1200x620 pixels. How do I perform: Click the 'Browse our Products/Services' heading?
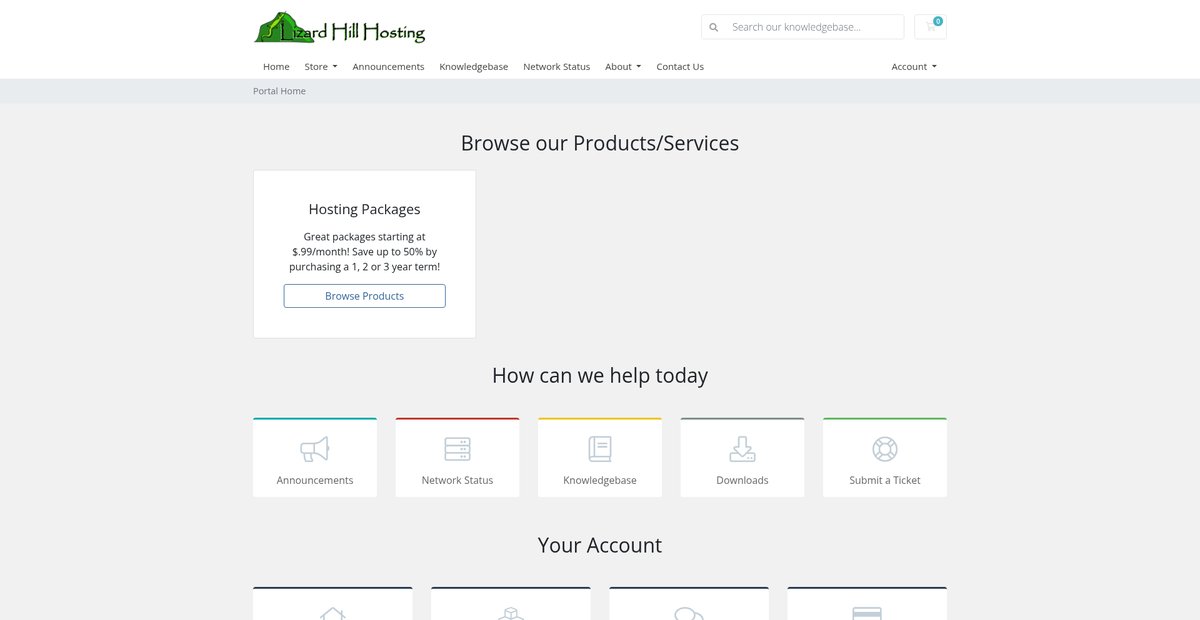(x=600, y=143)
